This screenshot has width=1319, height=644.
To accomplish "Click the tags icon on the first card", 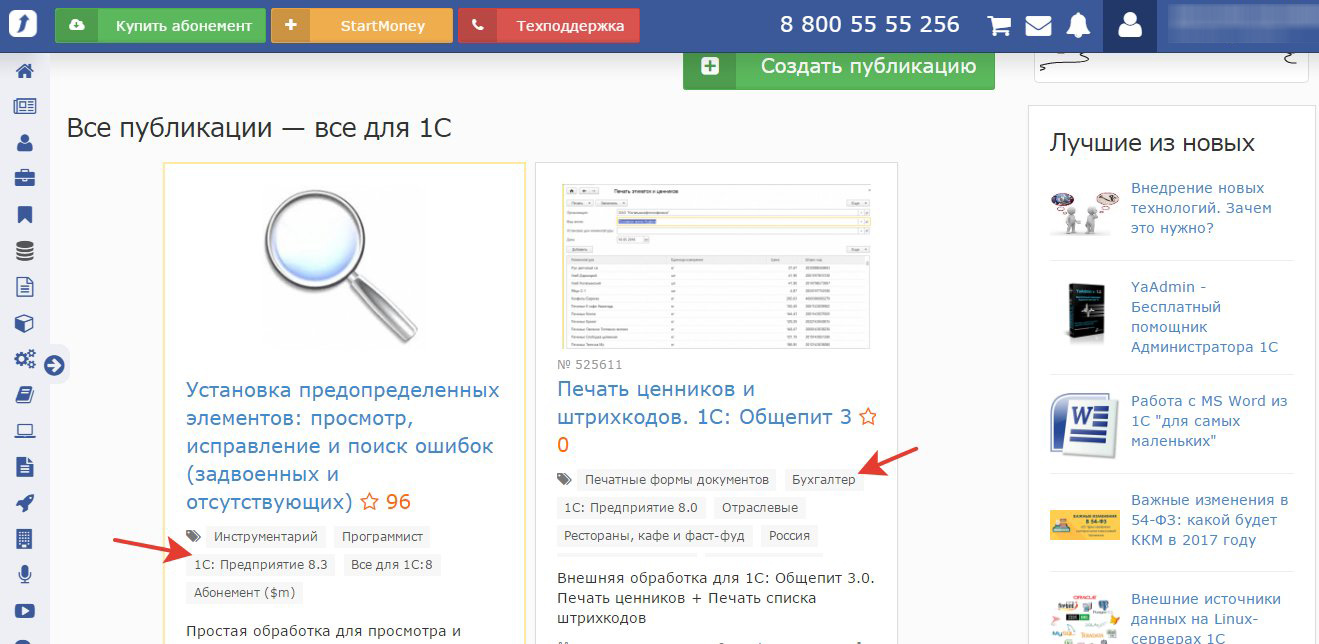I will (x=194, y=537).
